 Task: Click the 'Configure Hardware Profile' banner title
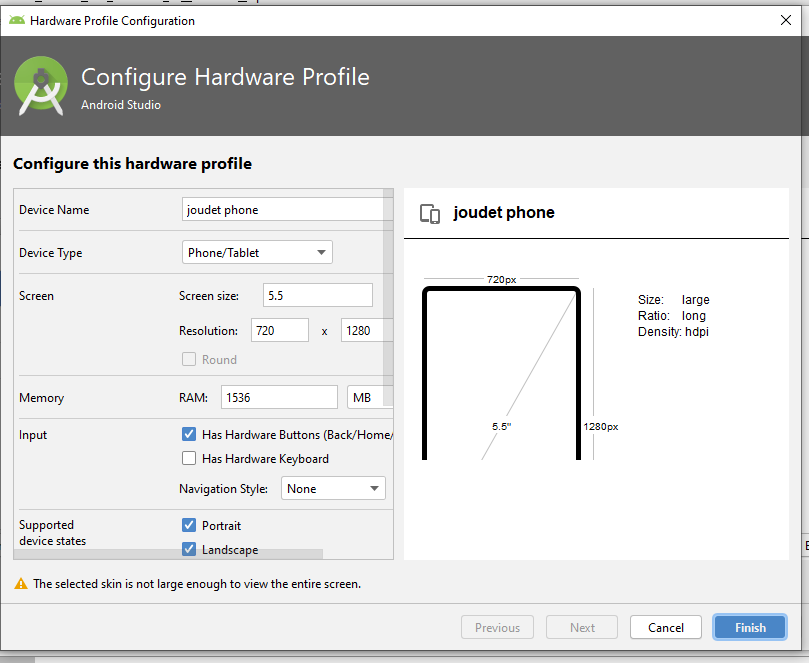(225, 77)
